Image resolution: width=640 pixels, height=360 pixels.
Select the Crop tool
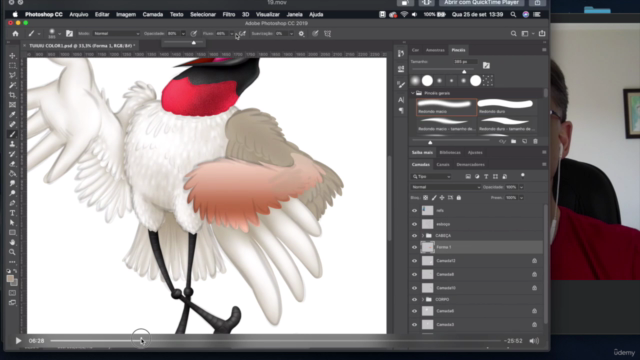pyautogui.click(x=12, y=95)
